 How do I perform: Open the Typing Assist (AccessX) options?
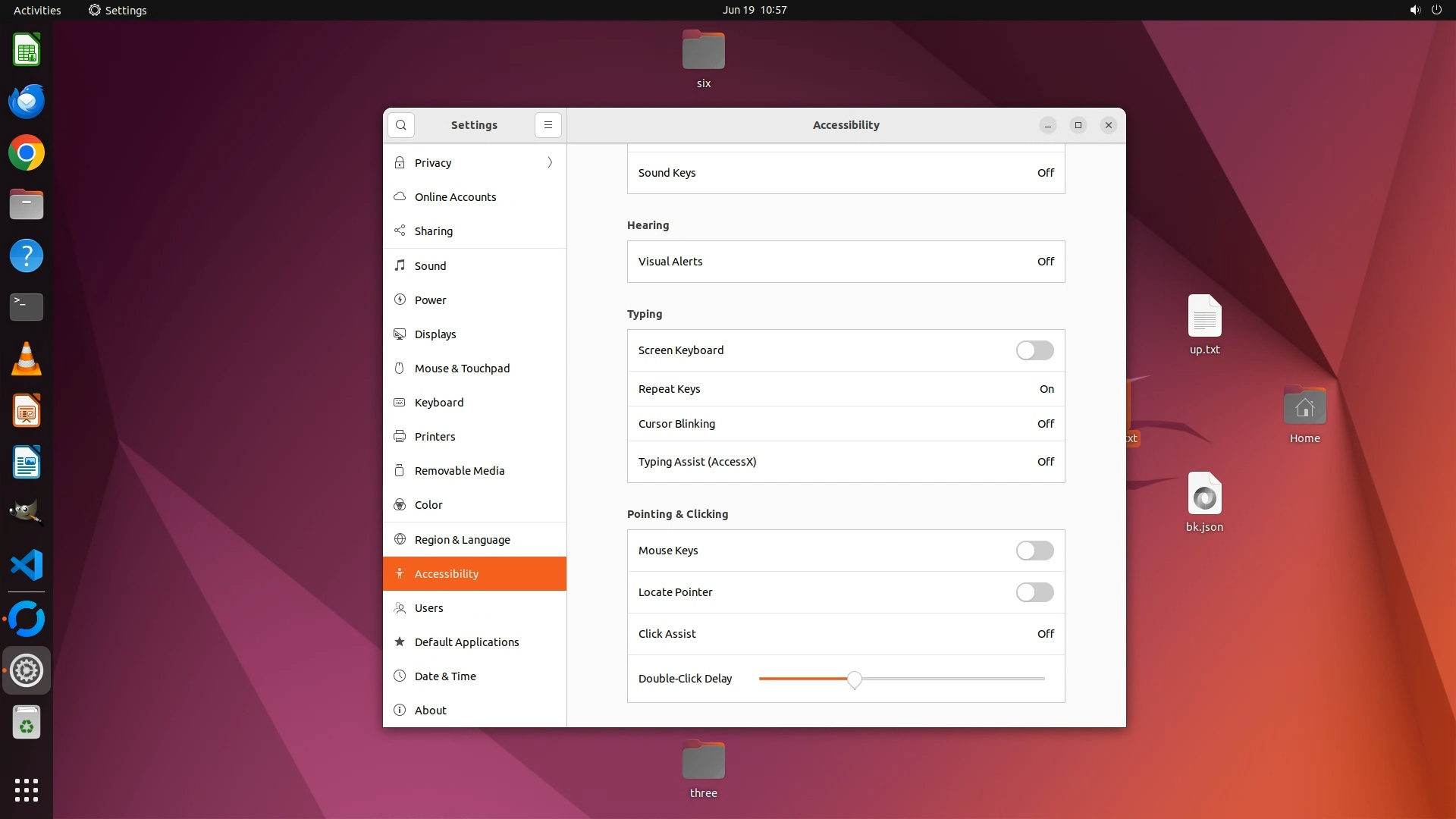pyautogui.click(x=846, y=462)
